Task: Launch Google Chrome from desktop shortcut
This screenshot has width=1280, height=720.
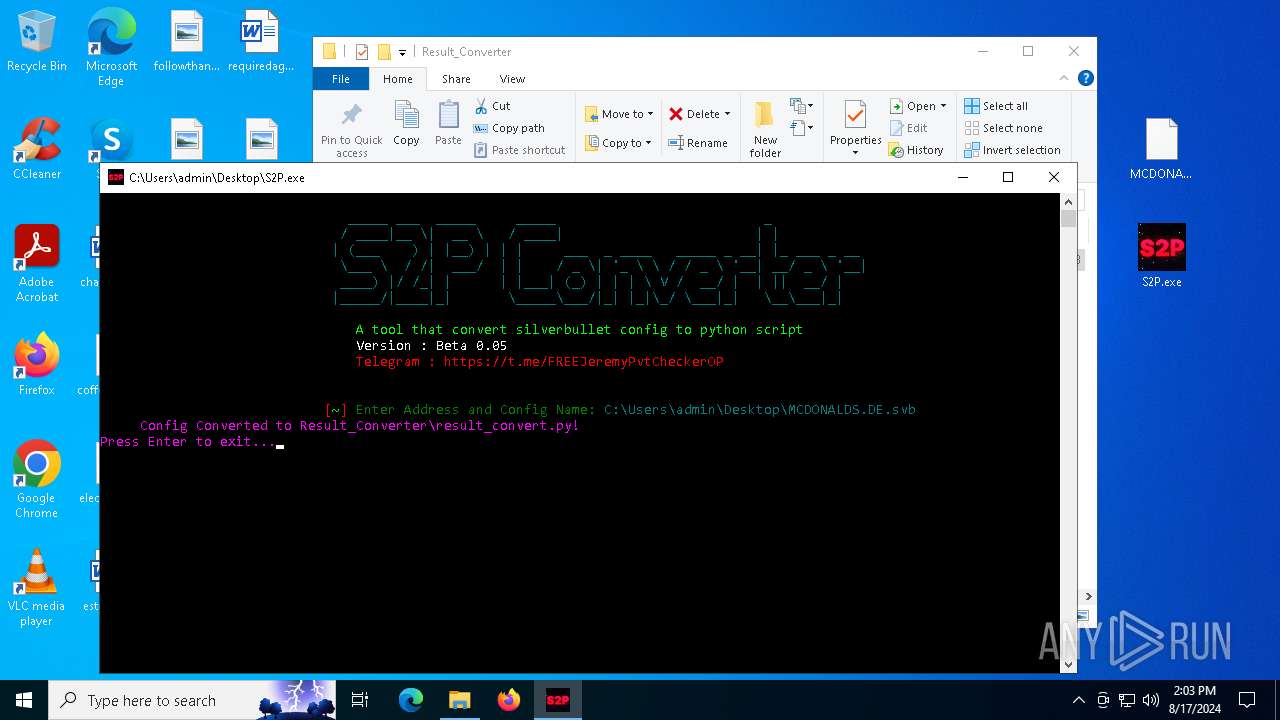Action: coord(37,480)
